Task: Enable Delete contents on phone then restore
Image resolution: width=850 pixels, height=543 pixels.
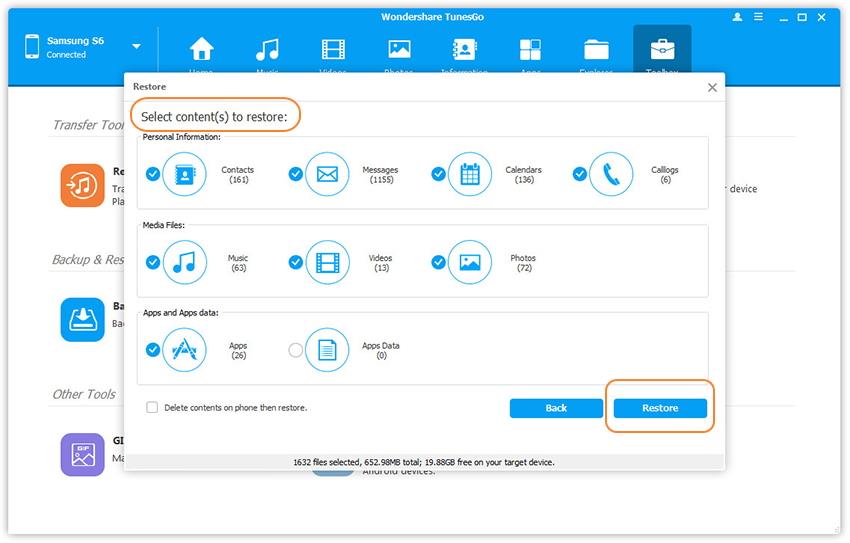Action: coord(152,408)
